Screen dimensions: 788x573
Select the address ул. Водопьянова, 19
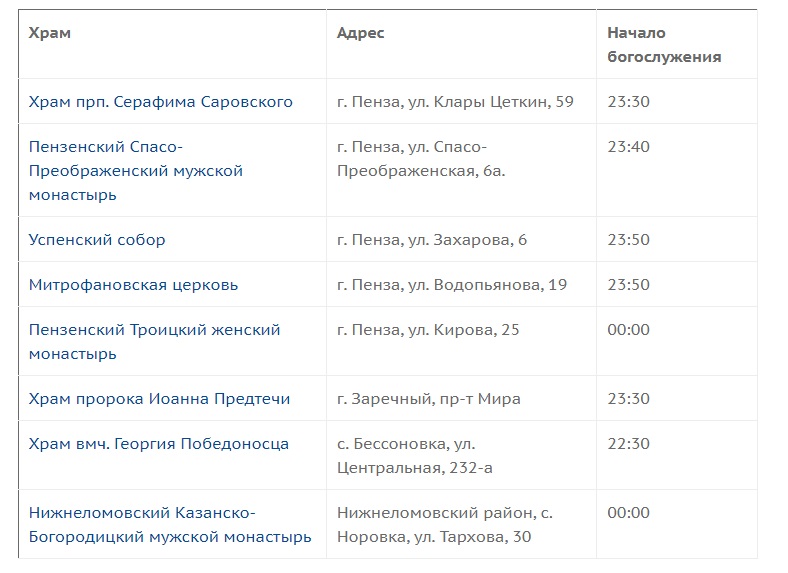(487, 285)
